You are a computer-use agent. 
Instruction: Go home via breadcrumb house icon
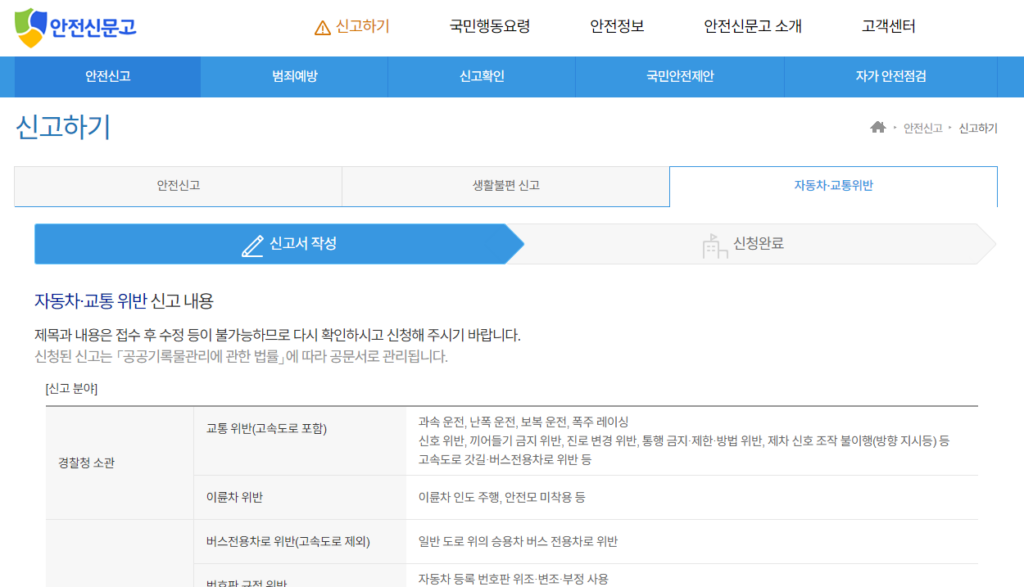click(x=878, y=127)
